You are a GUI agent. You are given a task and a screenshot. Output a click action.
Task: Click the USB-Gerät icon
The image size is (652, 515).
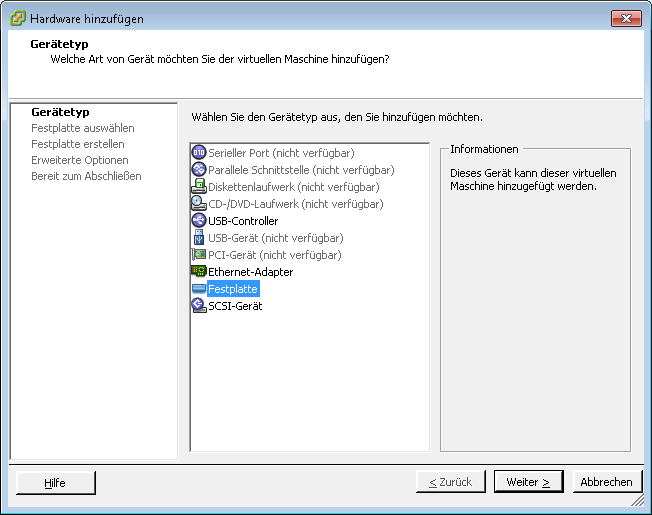click(x=198, y=238)
